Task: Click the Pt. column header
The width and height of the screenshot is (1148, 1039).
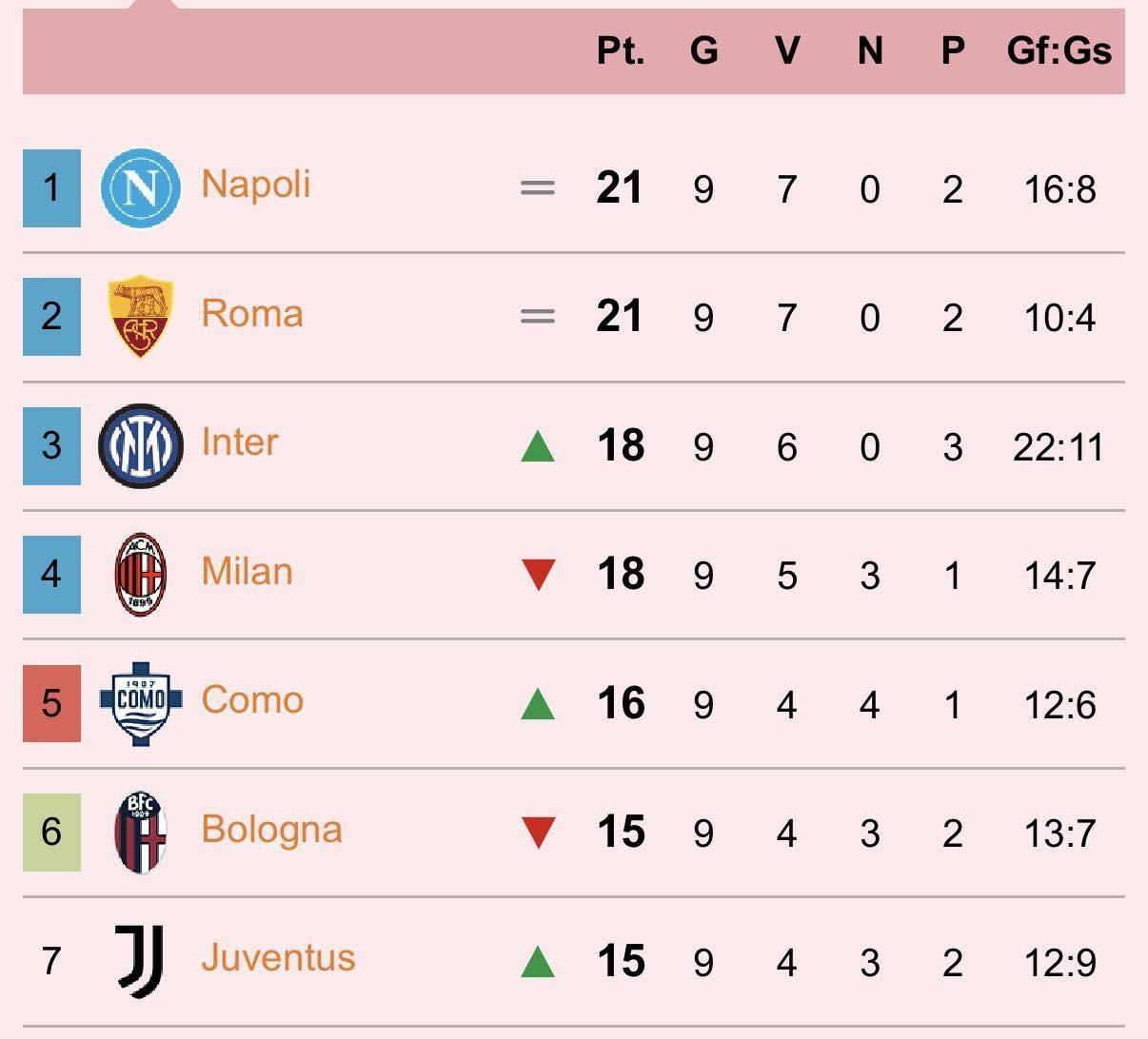Action: (621, 49)
